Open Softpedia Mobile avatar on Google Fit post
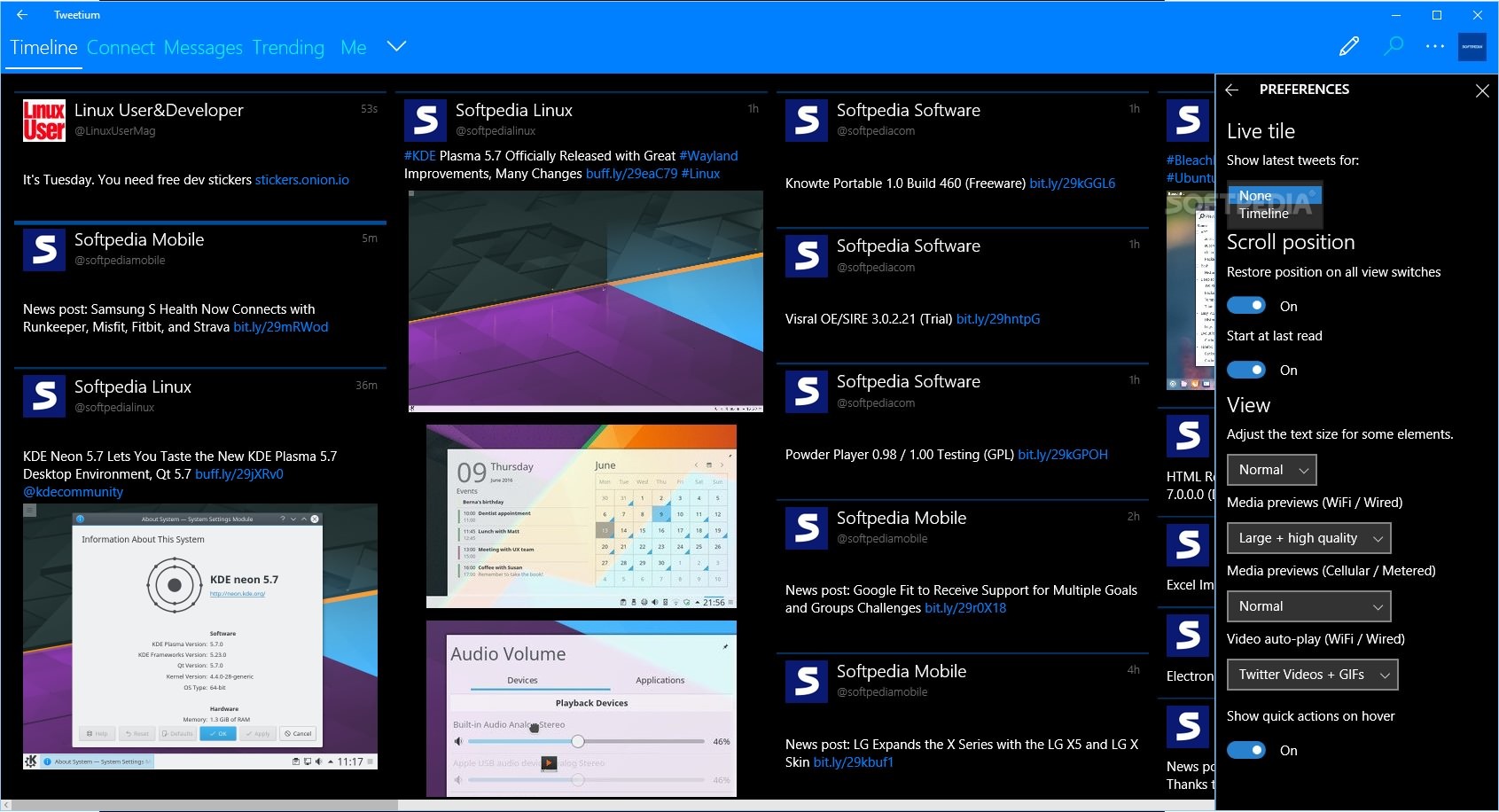The width and height of the screenshot is (1499, 812). pos(807,528)
